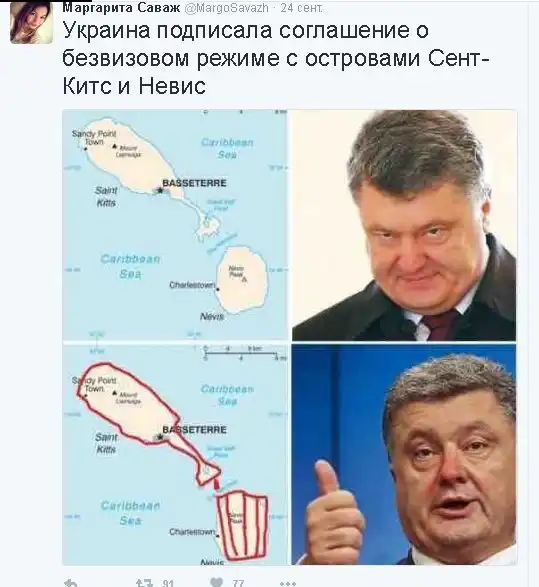Image resolution: width=539 pixels, height=587 pixels.
Task: Click the red-striped Nevis island drawing
Action: 242,526
